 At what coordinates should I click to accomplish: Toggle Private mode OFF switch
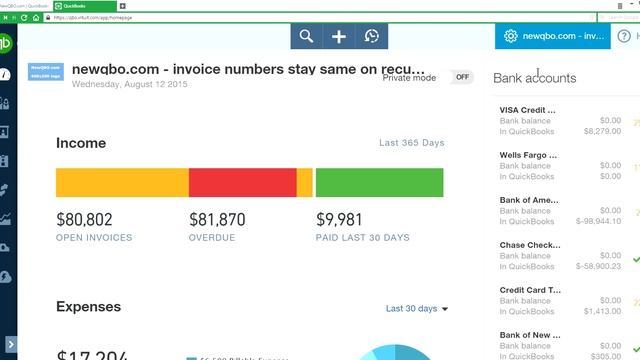(x=462, y=77)
